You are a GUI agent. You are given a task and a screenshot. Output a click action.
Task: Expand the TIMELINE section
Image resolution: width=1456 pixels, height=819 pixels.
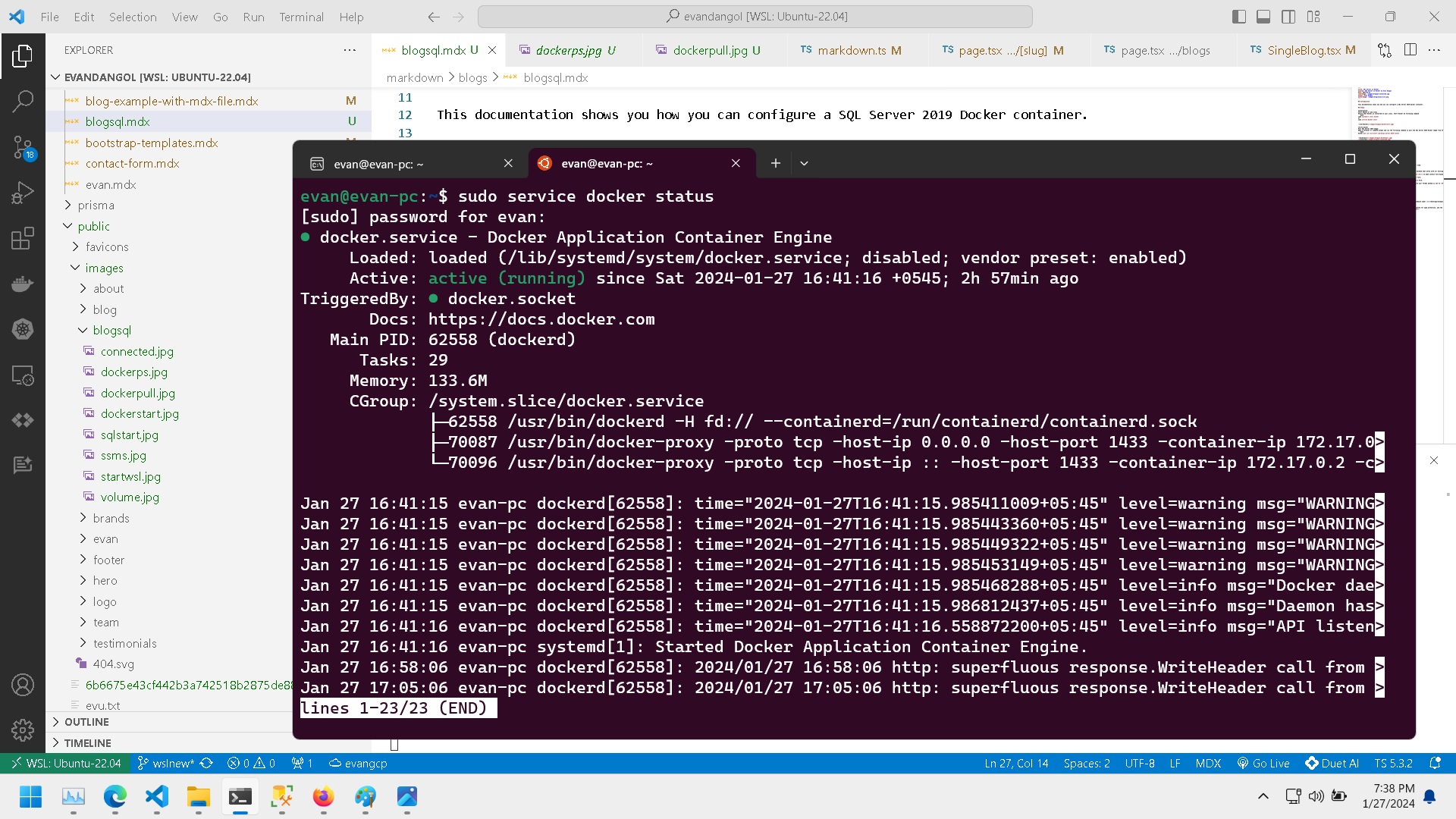(x=87, y=743)
